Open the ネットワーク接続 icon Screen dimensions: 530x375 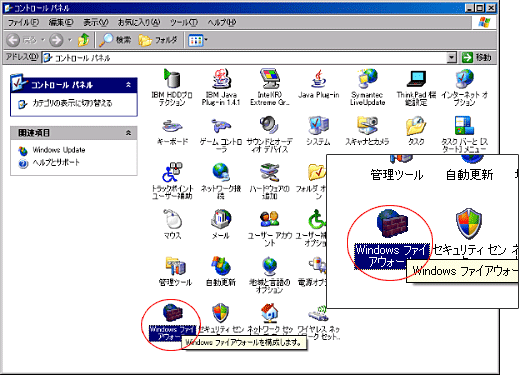point(221,172)
